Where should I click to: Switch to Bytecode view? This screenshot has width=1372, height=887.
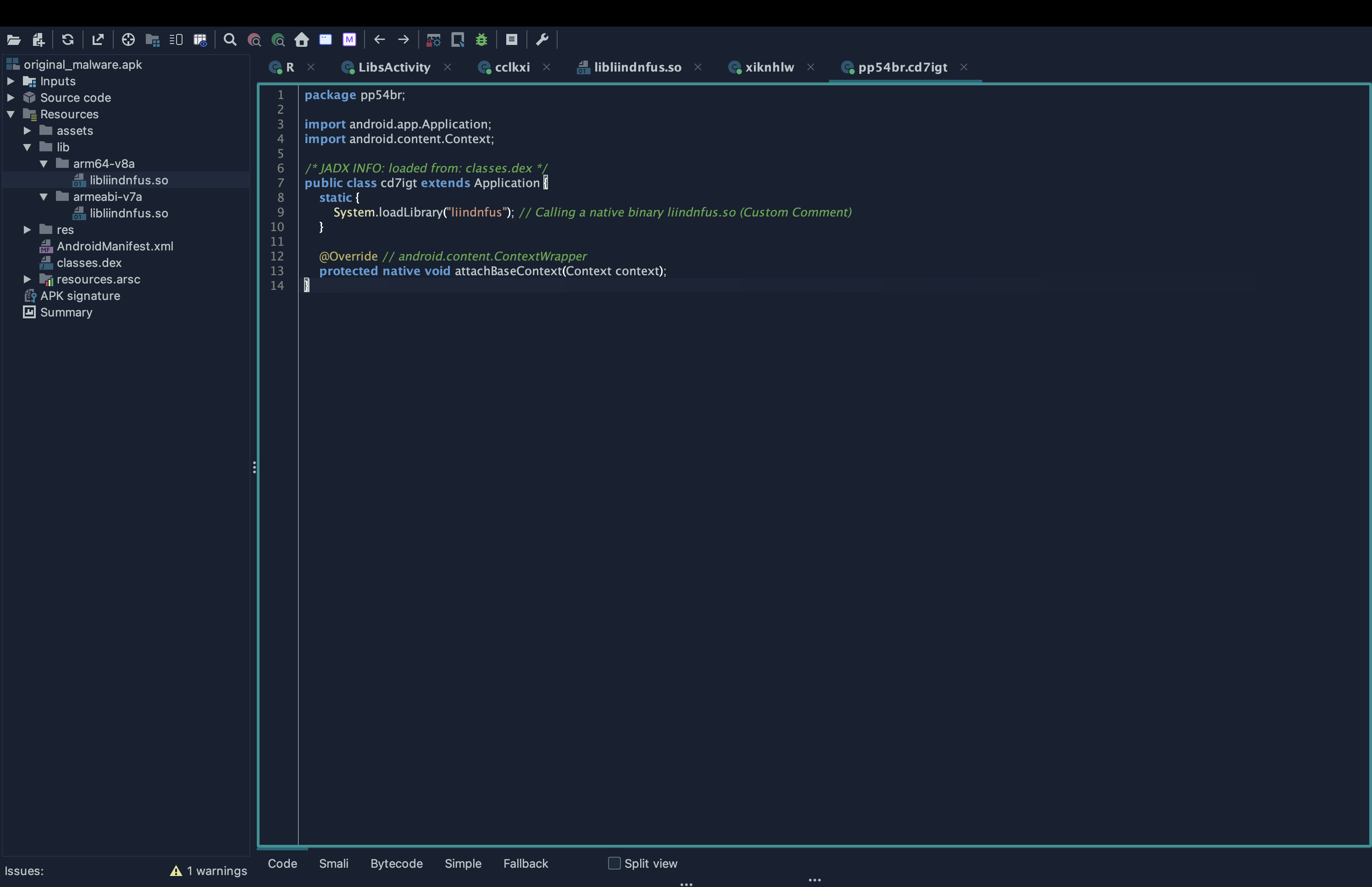[x=396, y=864]
